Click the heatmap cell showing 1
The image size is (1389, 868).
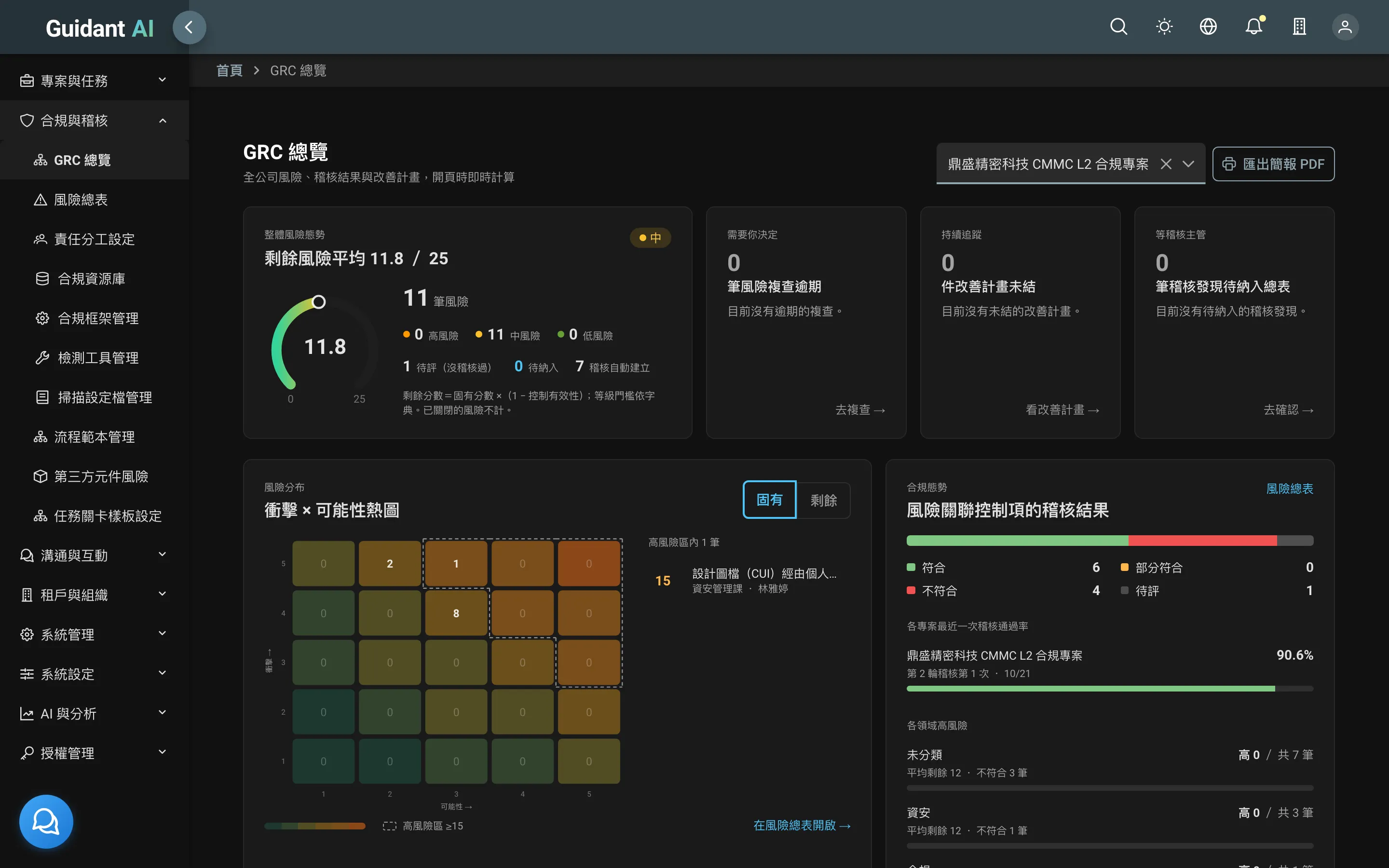point(456,564)
